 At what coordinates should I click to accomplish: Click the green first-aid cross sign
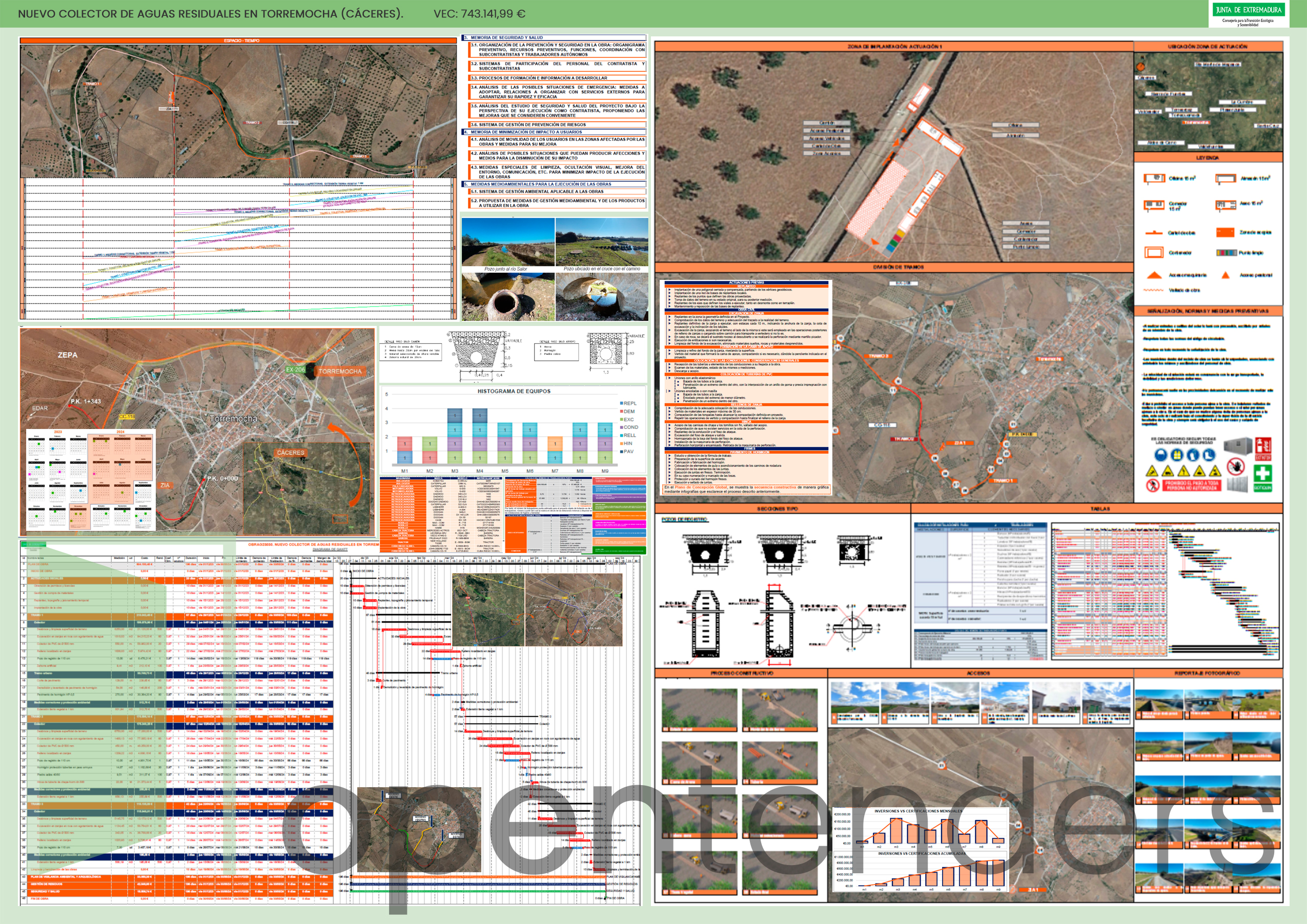pyautogui.click(x=1262, y=473)
